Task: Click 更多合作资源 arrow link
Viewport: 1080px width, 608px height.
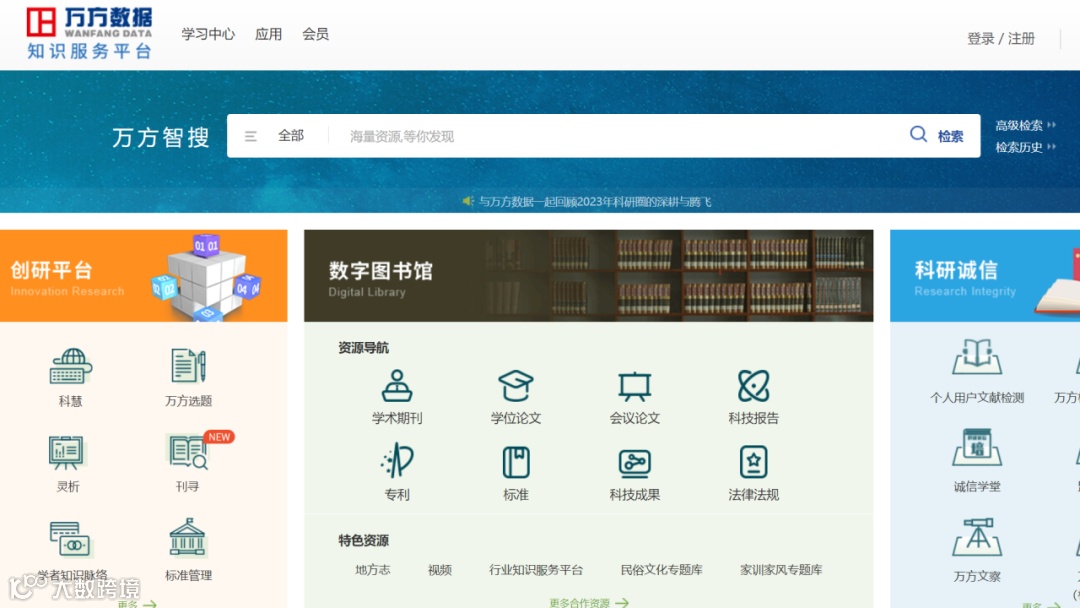Action: 589,602
